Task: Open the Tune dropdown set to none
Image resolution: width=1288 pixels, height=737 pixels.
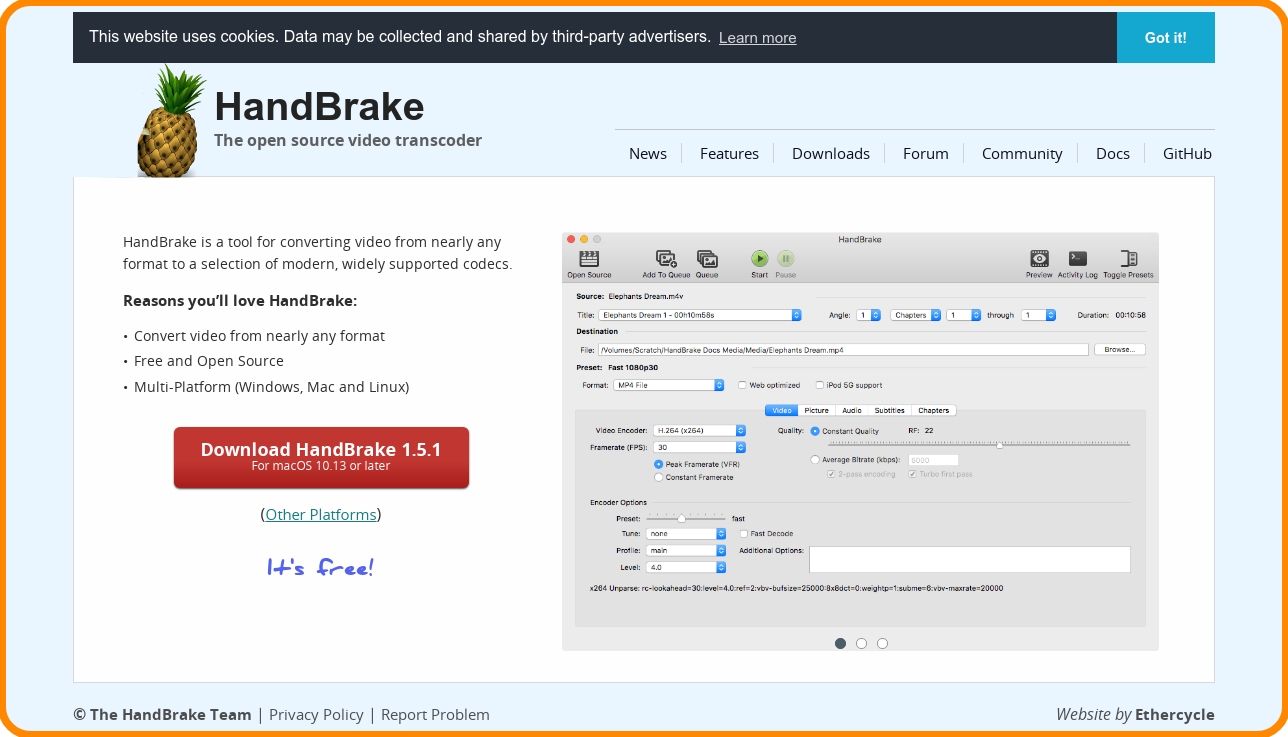Action: (x=686, y=533)
